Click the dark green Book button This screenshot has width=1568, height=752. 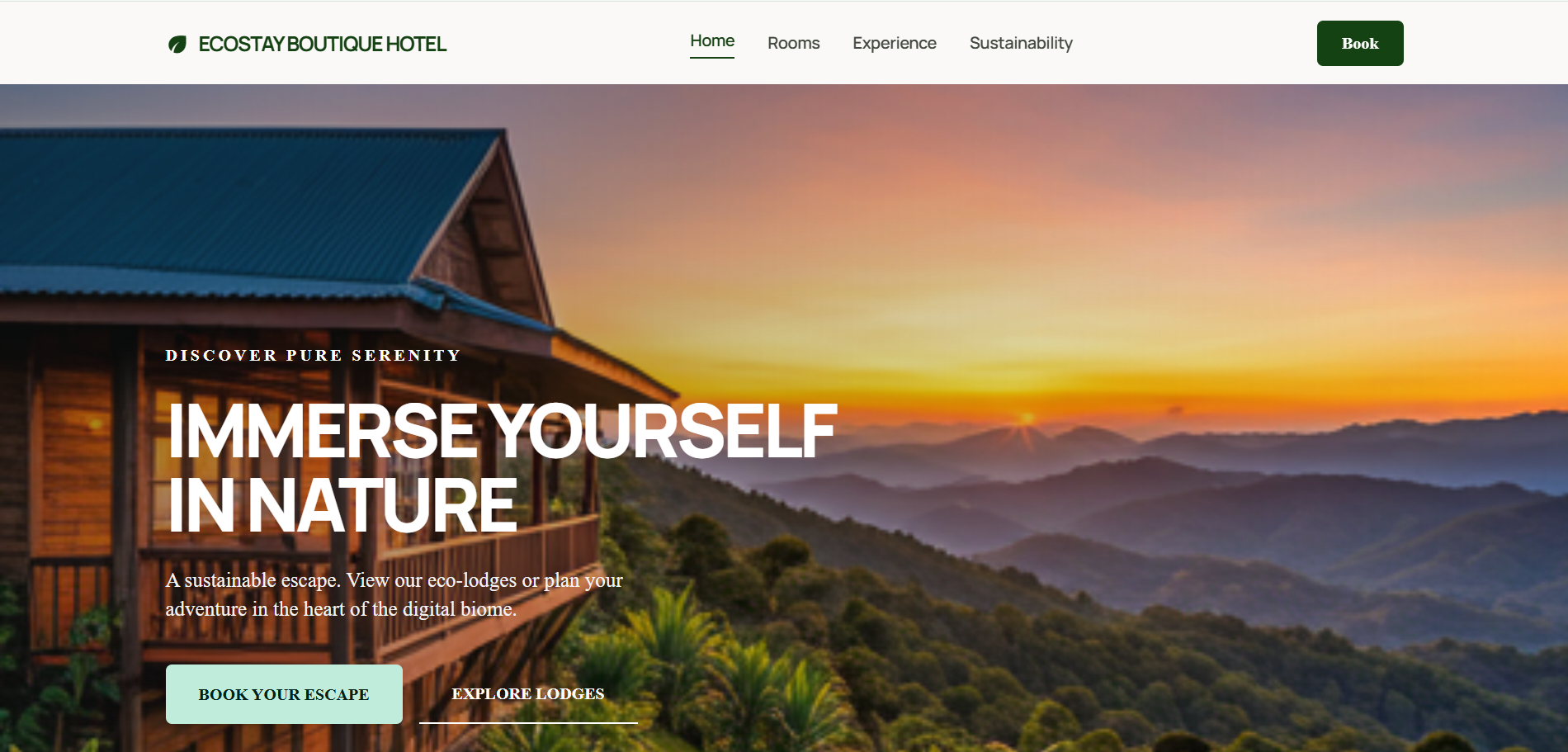(x=1360, y=43)
